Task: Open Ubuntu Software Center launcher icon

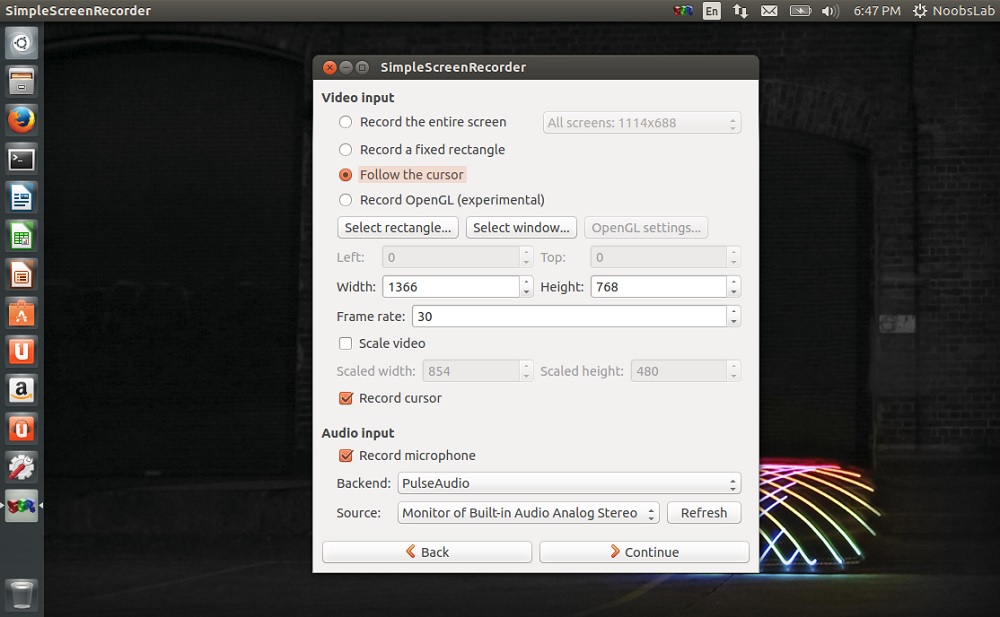Action: (21, 313)
